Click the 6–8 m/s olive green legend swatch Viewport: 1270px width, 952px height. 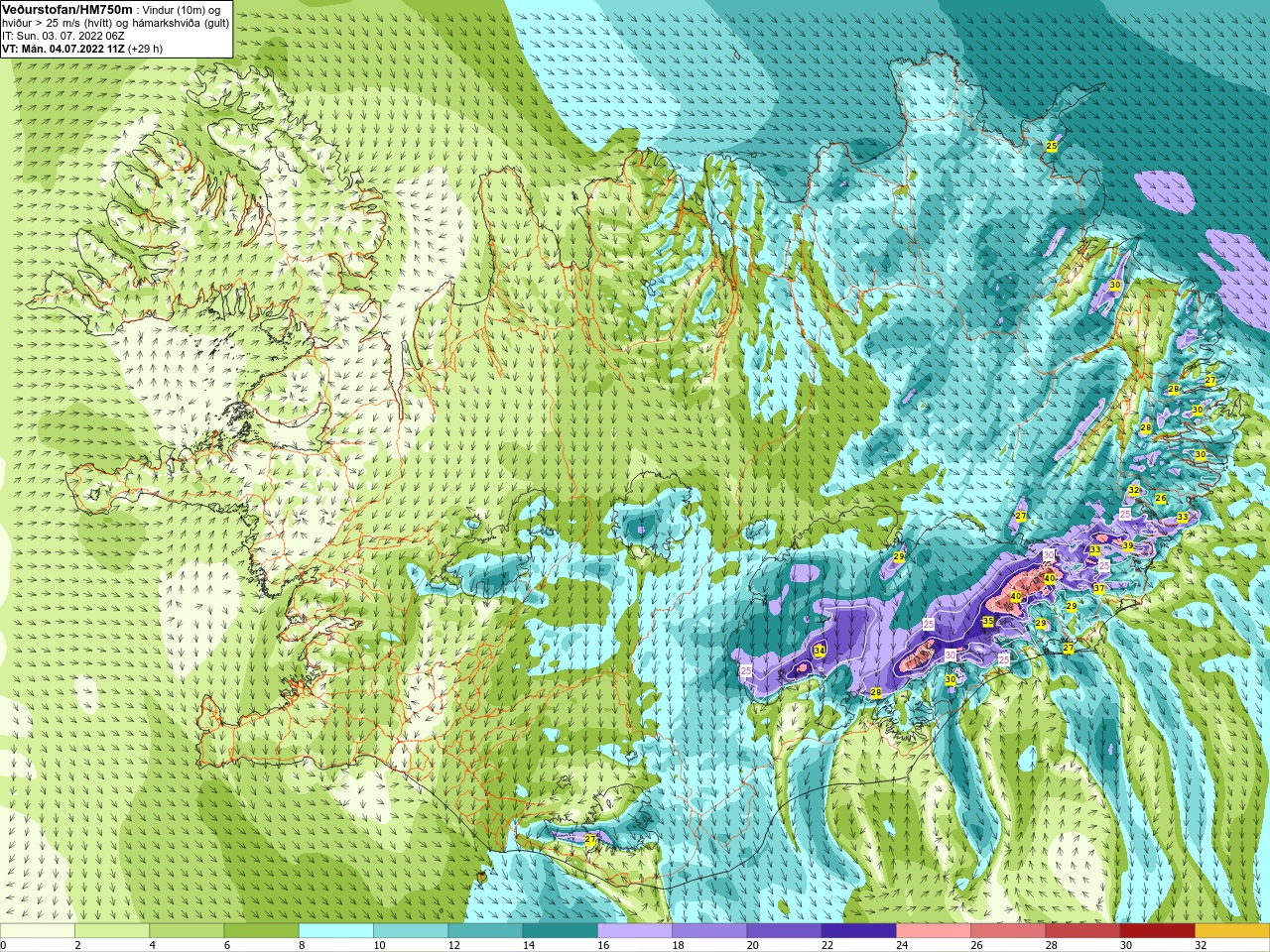tap(262, 931)
